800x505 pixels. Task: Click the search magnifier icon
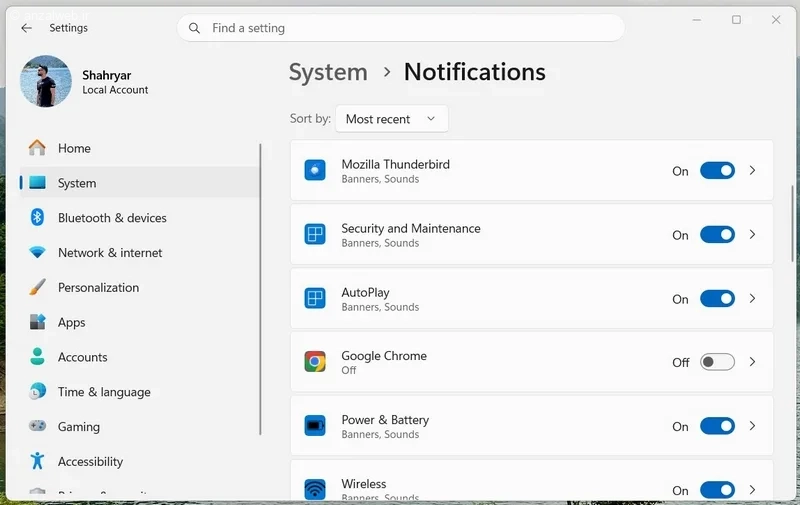click(x=194, y=28)
